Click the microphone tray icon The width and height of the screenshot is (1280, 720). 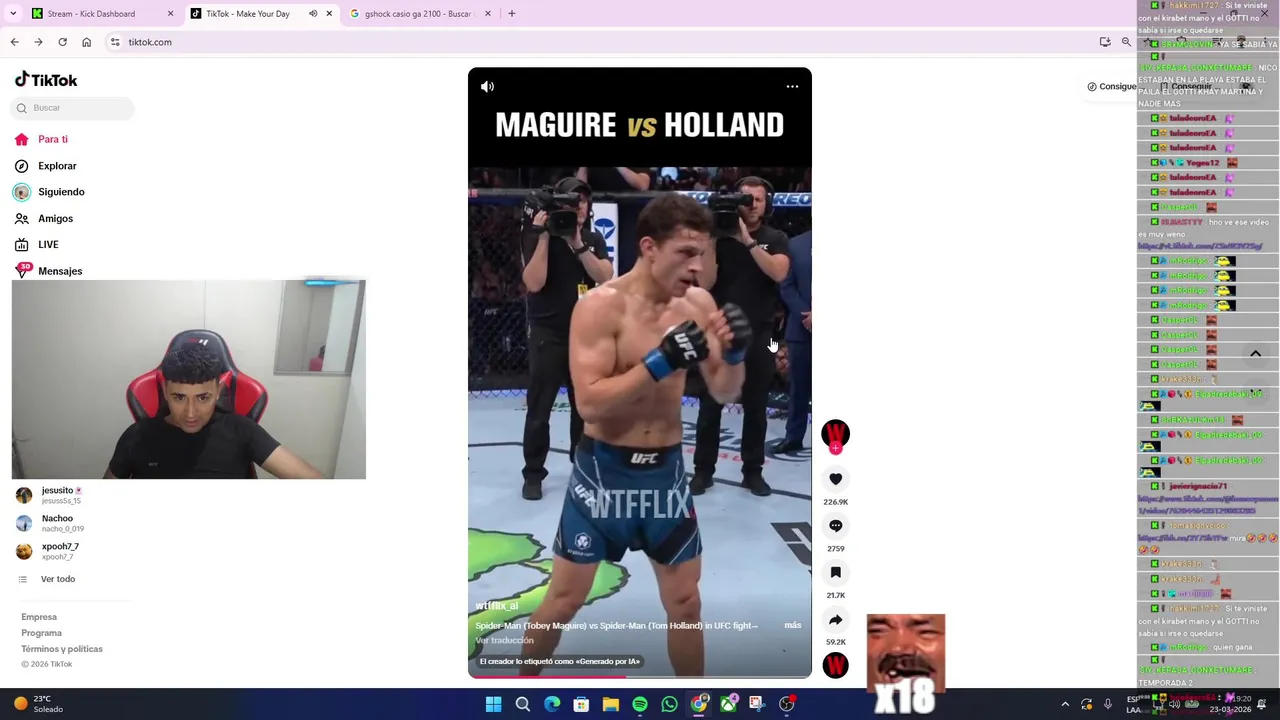[1107, 705]
